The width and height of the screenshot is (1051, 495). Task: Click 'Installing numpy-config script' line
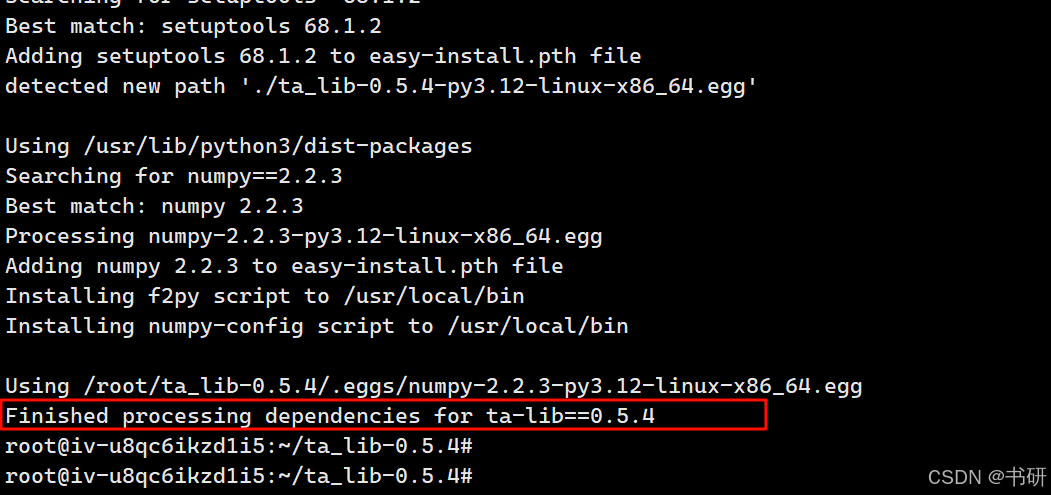click(x=317, y=327)
